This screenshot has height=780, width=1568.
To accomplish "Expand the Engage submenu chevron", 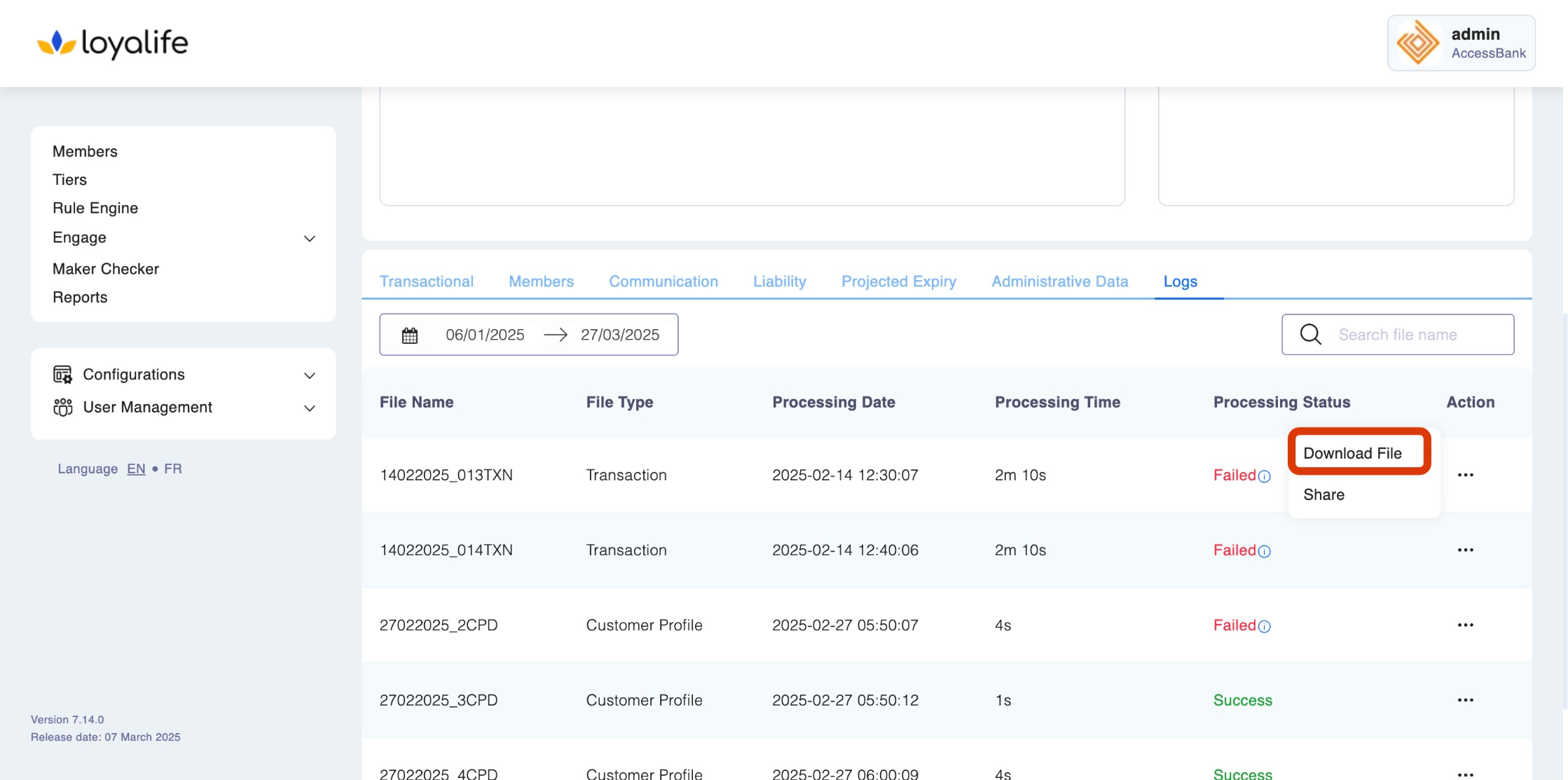I will 310,239.
